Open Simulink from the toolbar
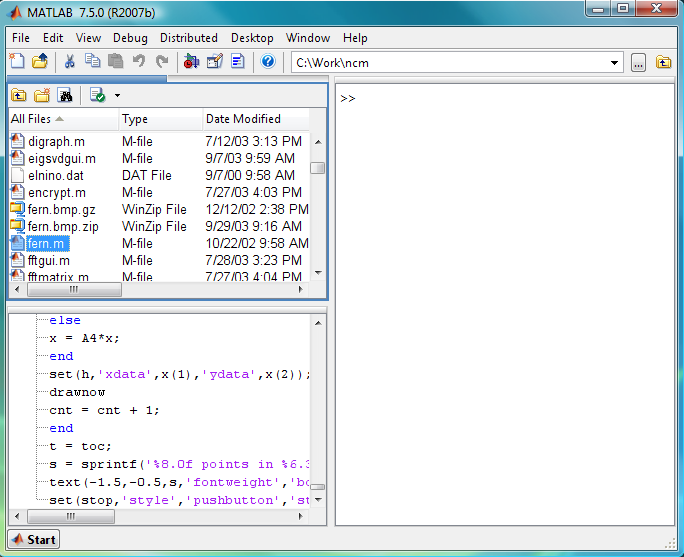The width and height of the screenshot is (684, 557). pos(191,62)
